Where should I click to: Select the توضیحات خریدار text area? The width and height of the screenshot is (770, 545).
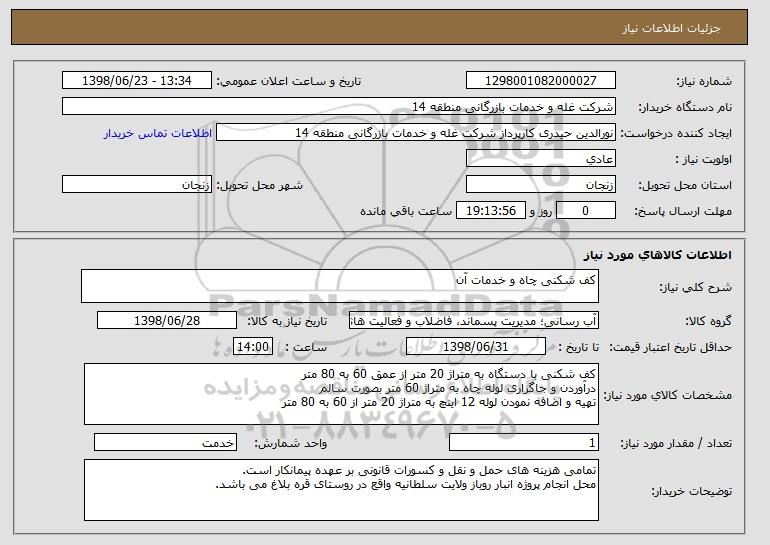pyautogui.click(x=341, y=490)
